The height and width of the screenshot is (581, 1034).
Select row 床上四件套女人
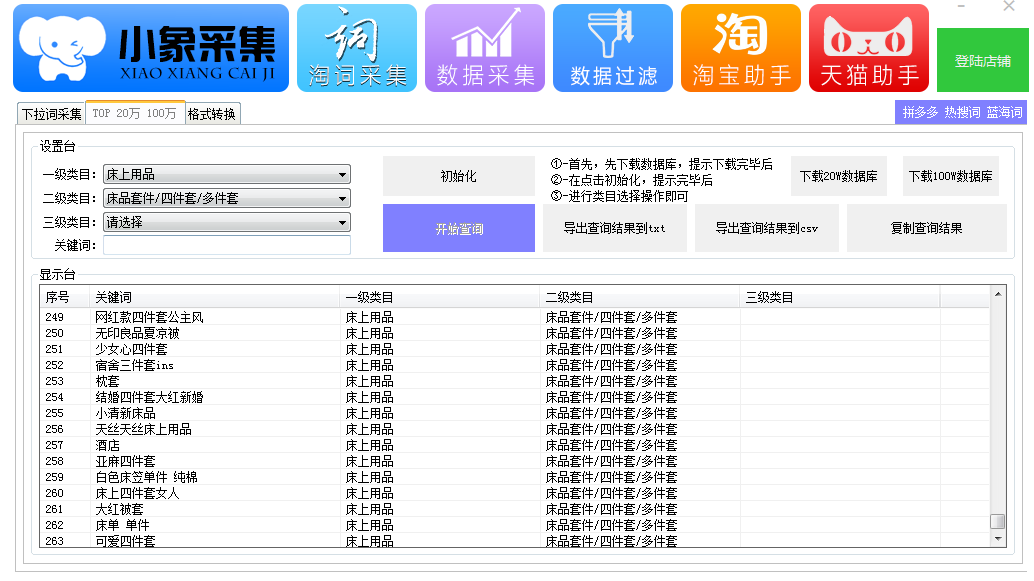[x=514, y=493]
